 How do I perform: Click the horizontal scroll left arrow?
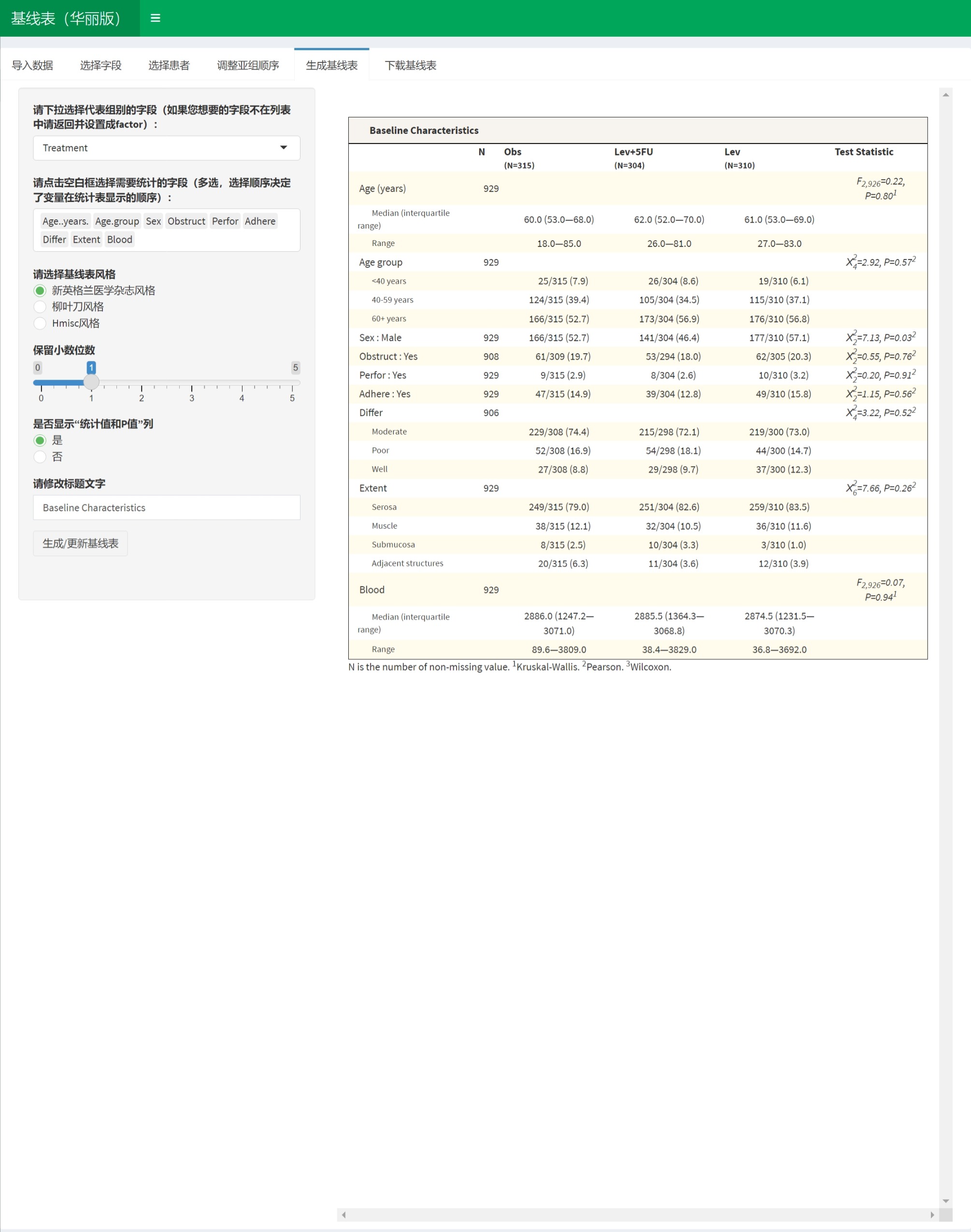(343, 1215)
